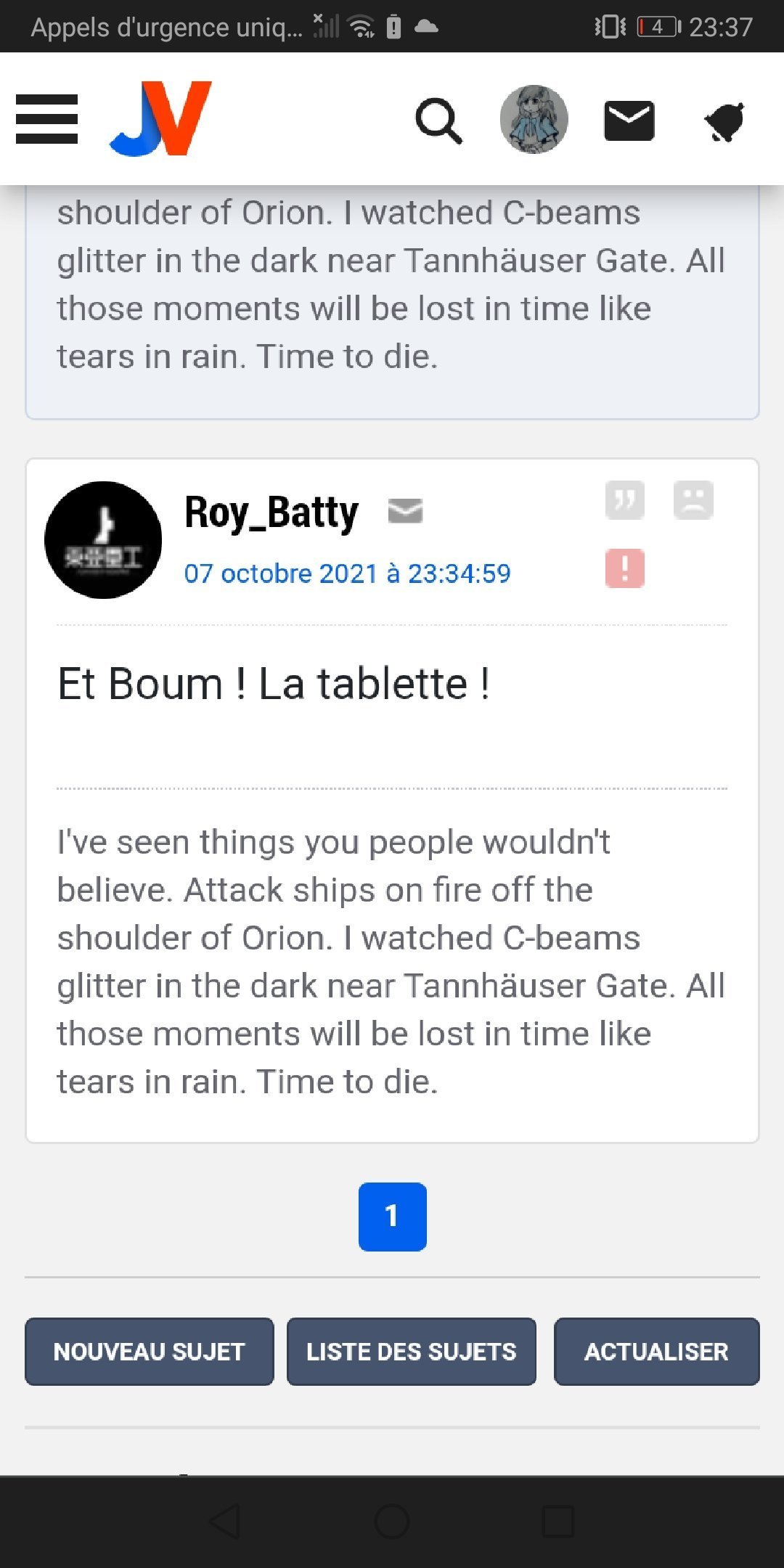Tap the JV site logo
Image resolution: width=784 pixels, height=1568 pixels.
tap(161, 118)
